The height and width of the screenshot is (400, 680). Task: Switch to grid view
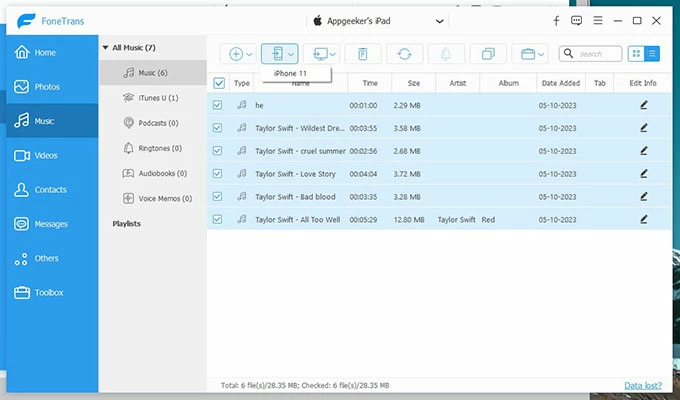pos(636,54)
